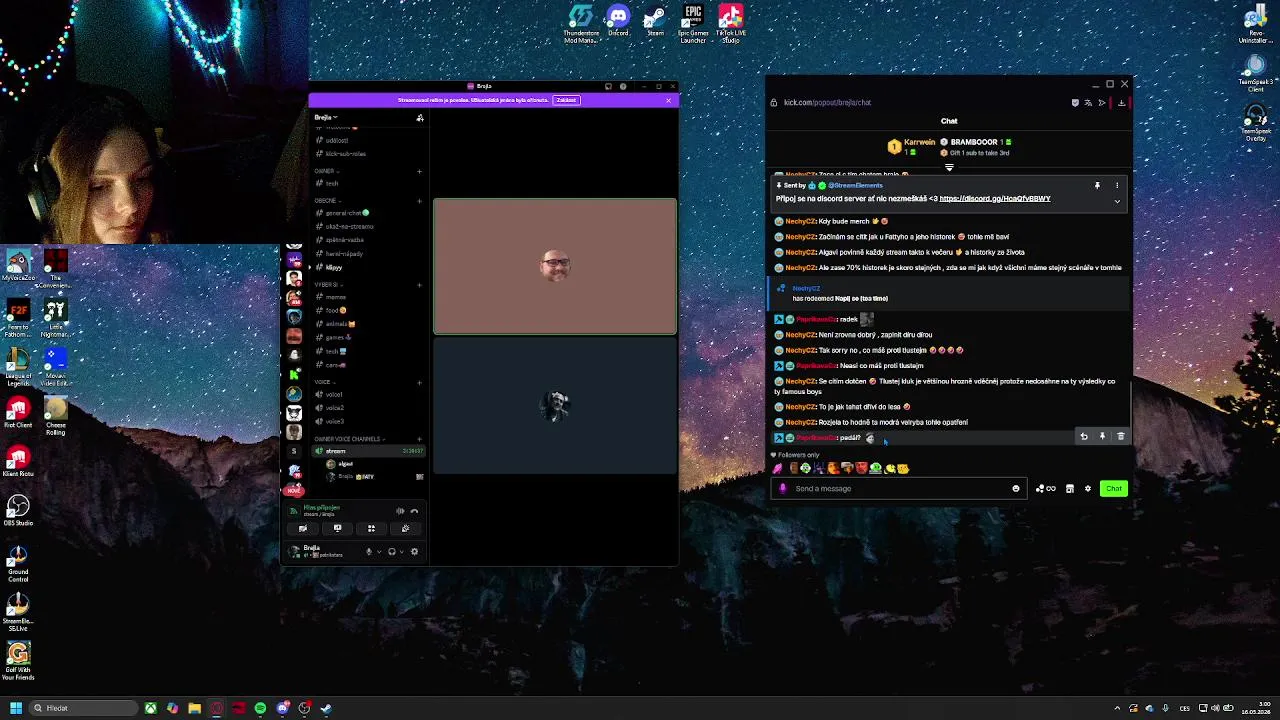Image resolution: width=1280 pixels, height=720 pixels.
Task: Expand the pinned message chevron in Kick chat
Action: [1117, 201]
